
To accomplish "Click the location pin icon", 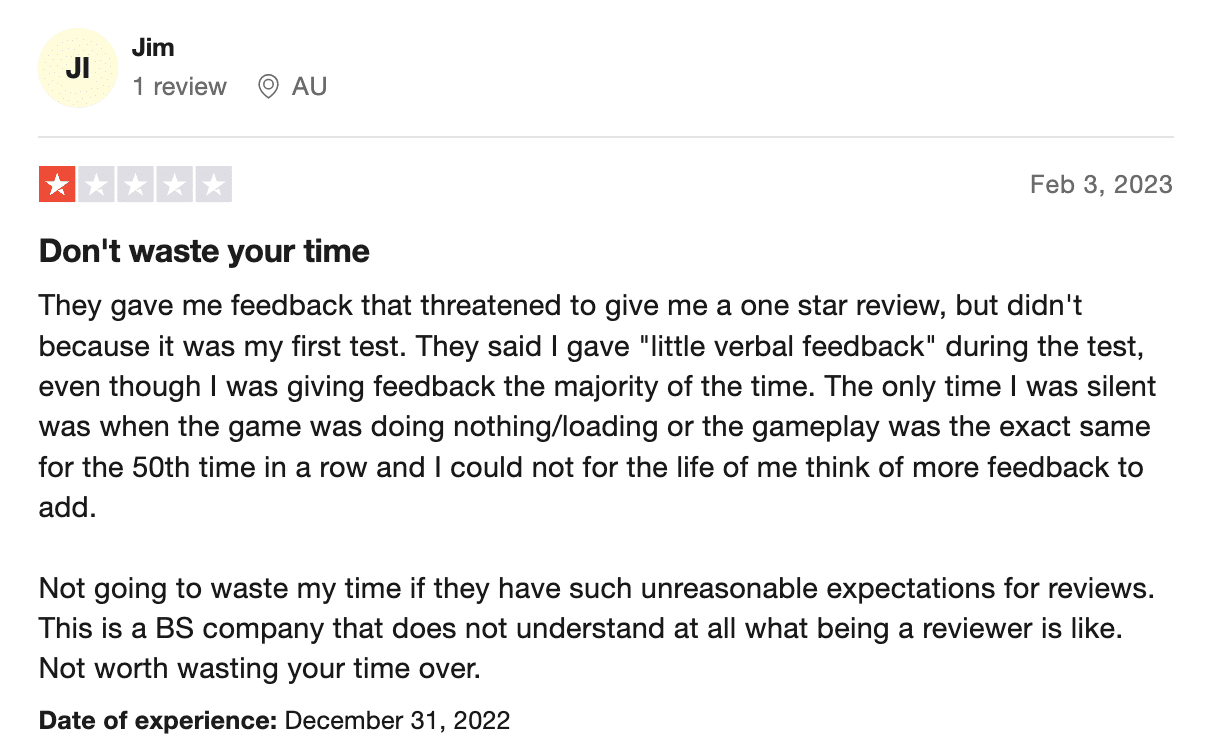I will click(268, 87).
